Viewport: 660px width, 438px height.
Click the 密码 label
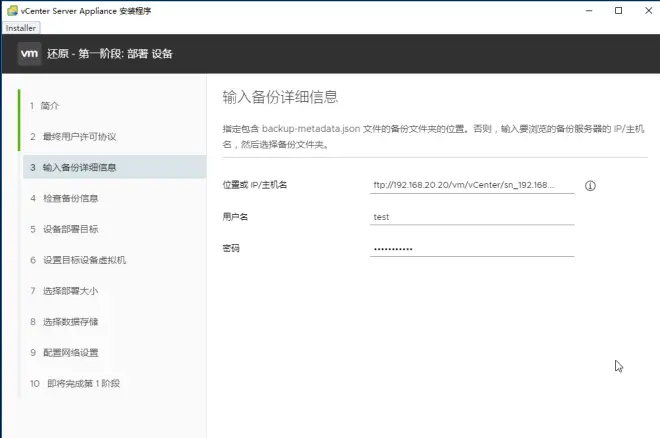[231, 248]
